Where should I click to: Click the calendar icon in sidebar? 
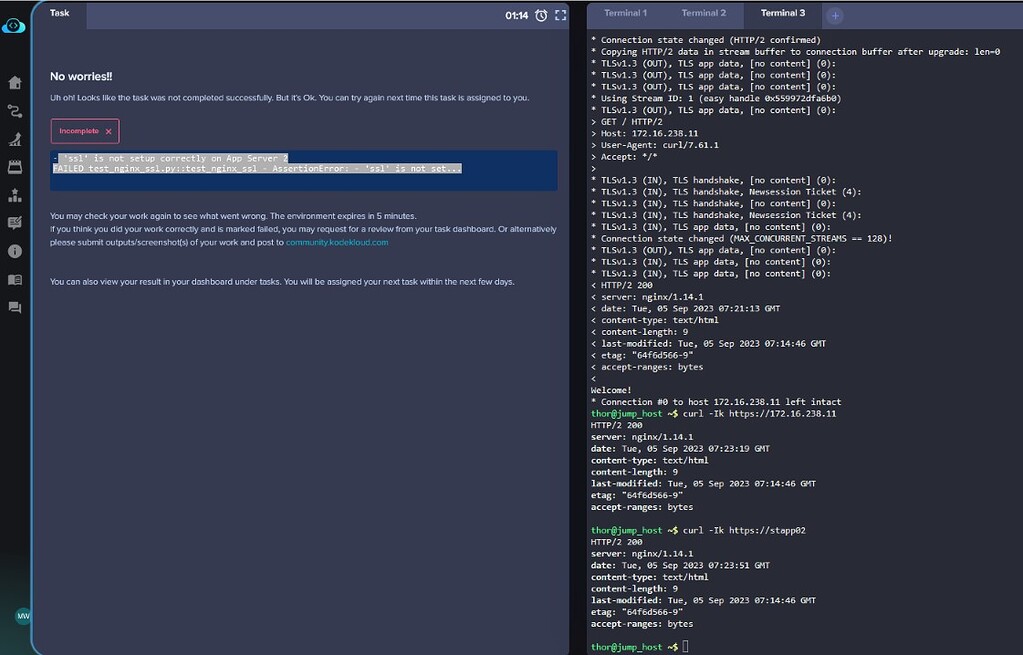coord(15,167)
